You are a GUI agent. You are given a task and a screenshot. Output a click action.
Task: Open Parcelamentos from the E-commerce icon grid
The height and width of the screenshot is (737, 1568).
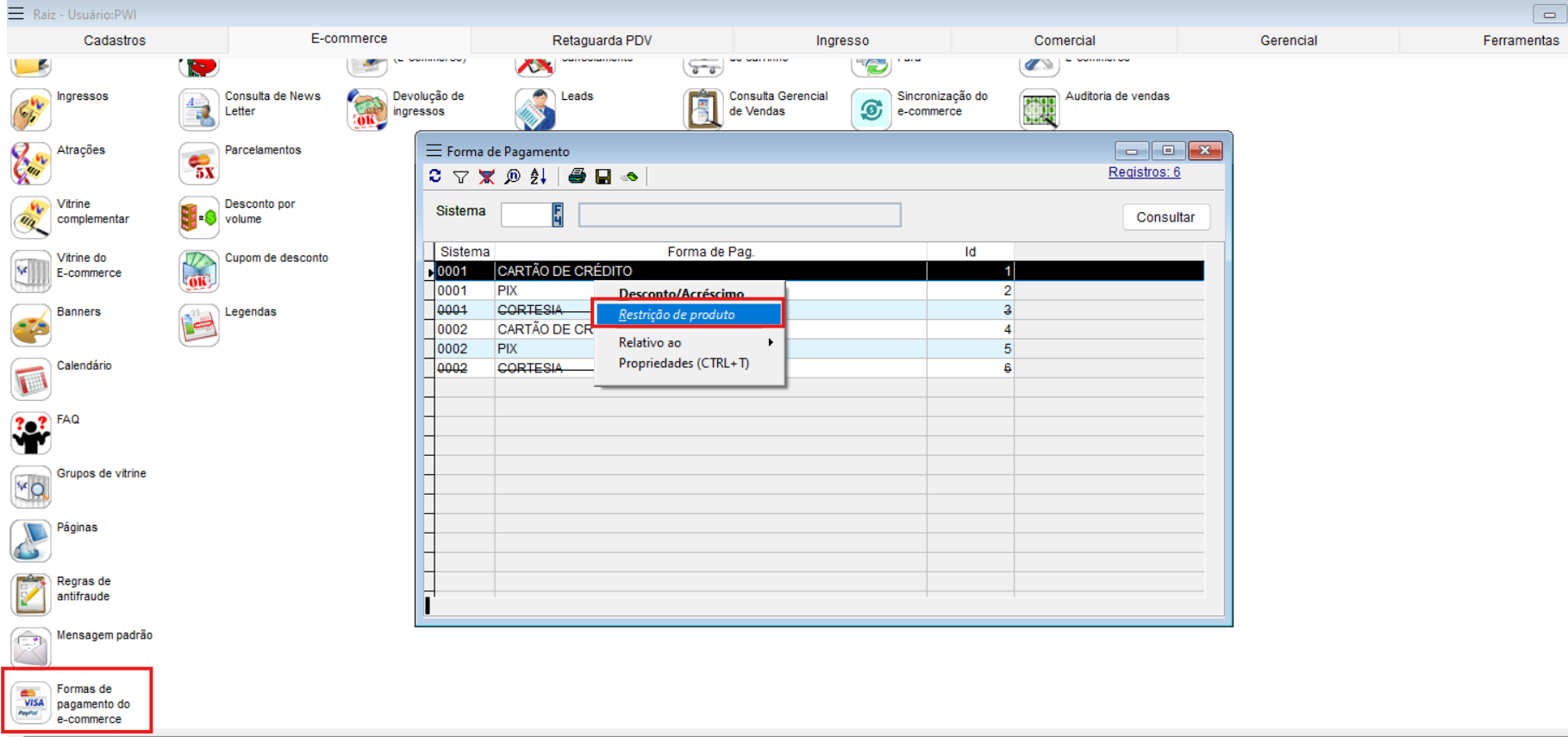[199, 163]
